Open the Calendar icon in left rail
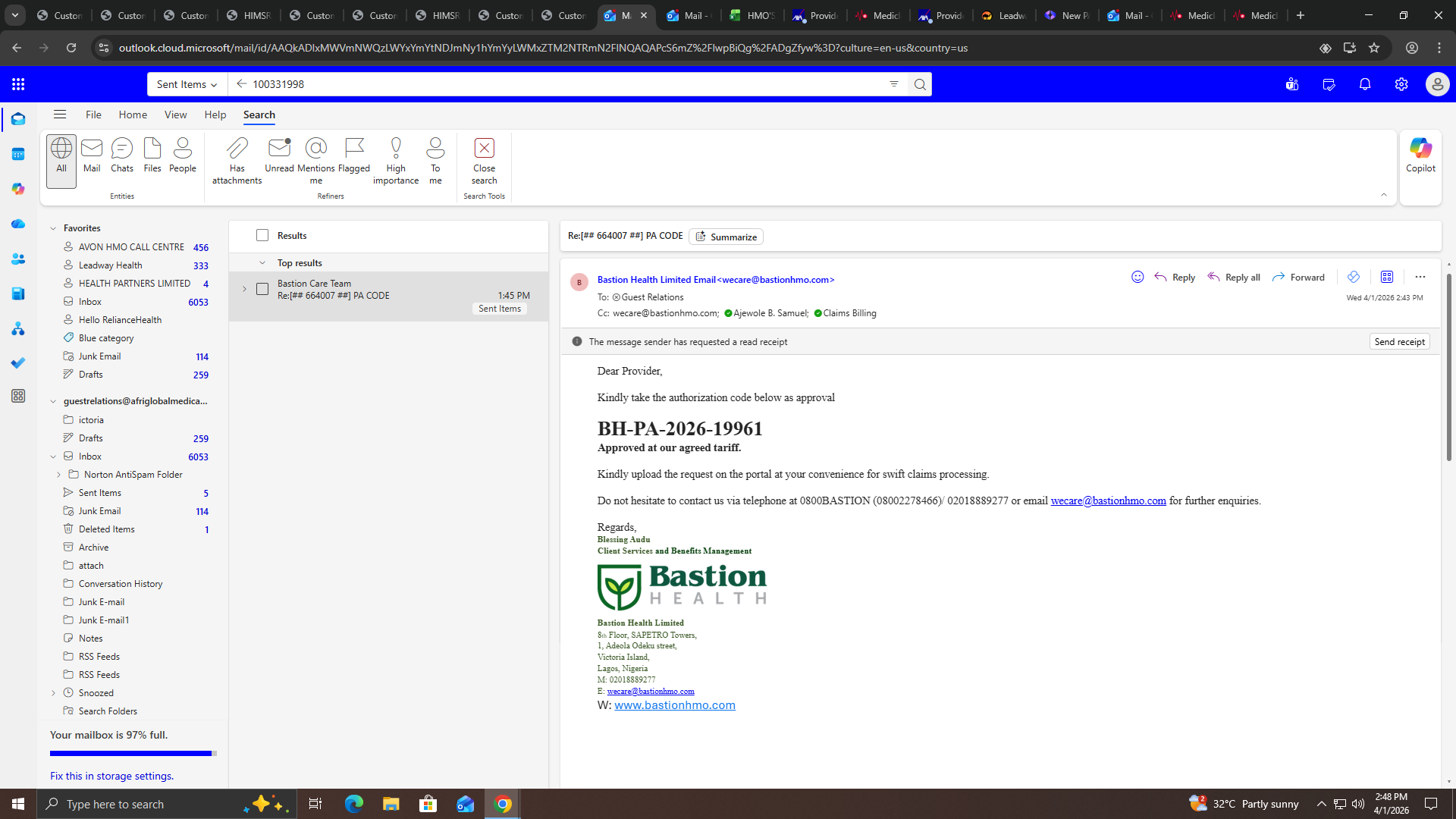Viewport: 1456px width, 819px height. (18, 154)
